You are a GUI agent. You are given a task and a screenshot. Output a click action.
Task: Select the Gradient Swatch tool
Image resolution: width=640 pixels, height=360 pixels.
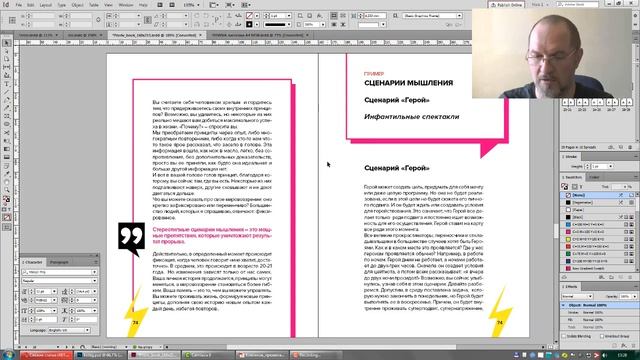[x=7, y=149]
